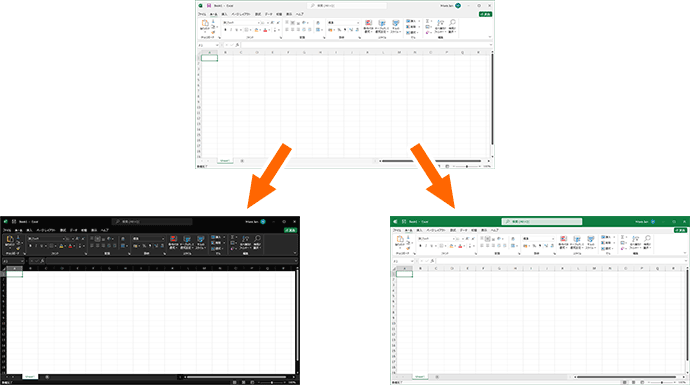Toggle Bold in the top white Excel window

225,30
